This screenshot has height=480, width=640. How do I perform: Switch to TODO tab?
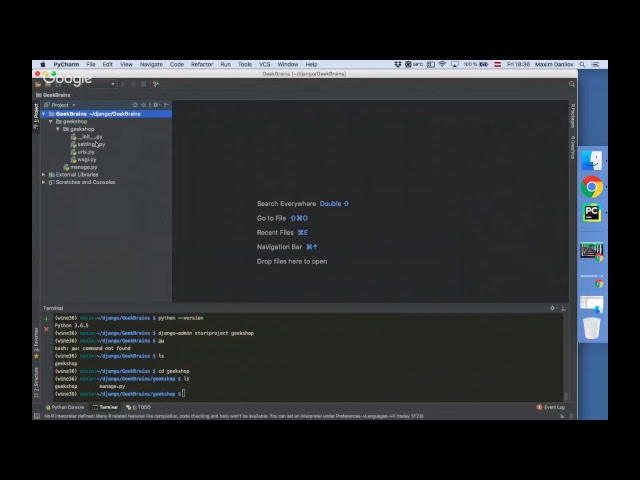pyautogui.click(x=138, y=407)
